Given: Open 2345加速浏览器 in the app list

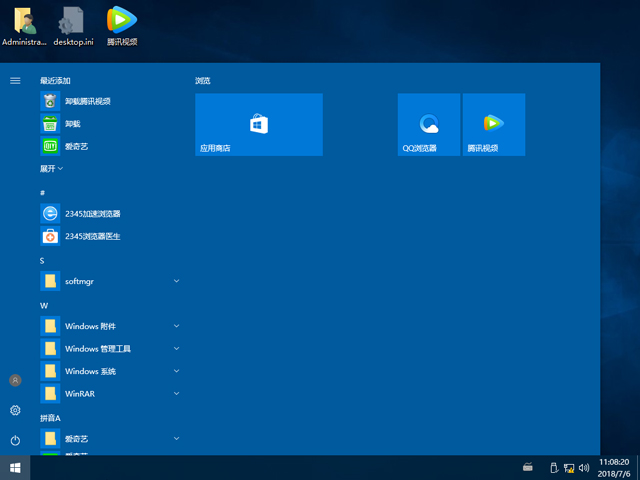Looking at the screenshot, I should [x=92, y=214].
